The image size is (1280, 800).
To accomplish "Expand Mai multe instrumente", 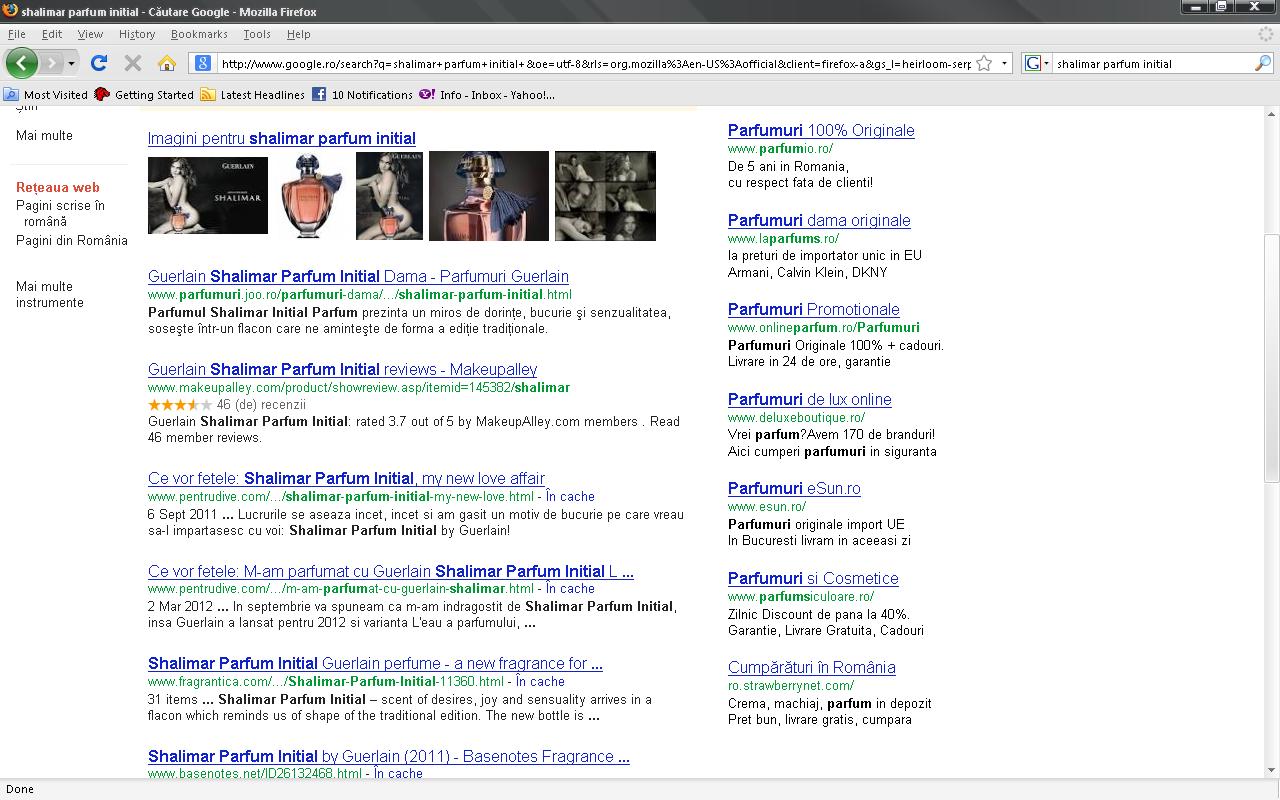I will tap(50, 294).
